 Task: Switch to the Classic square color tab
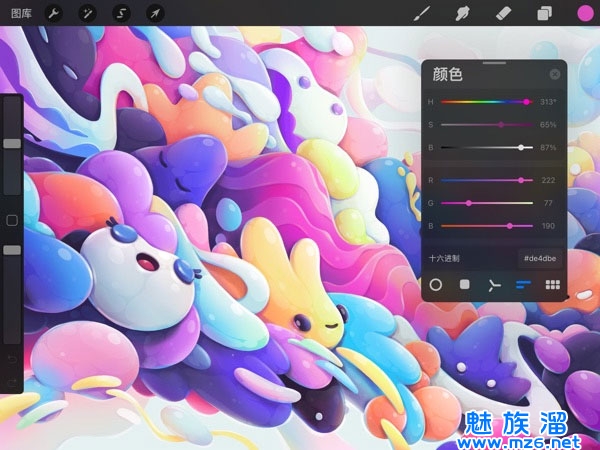(465, 285)
